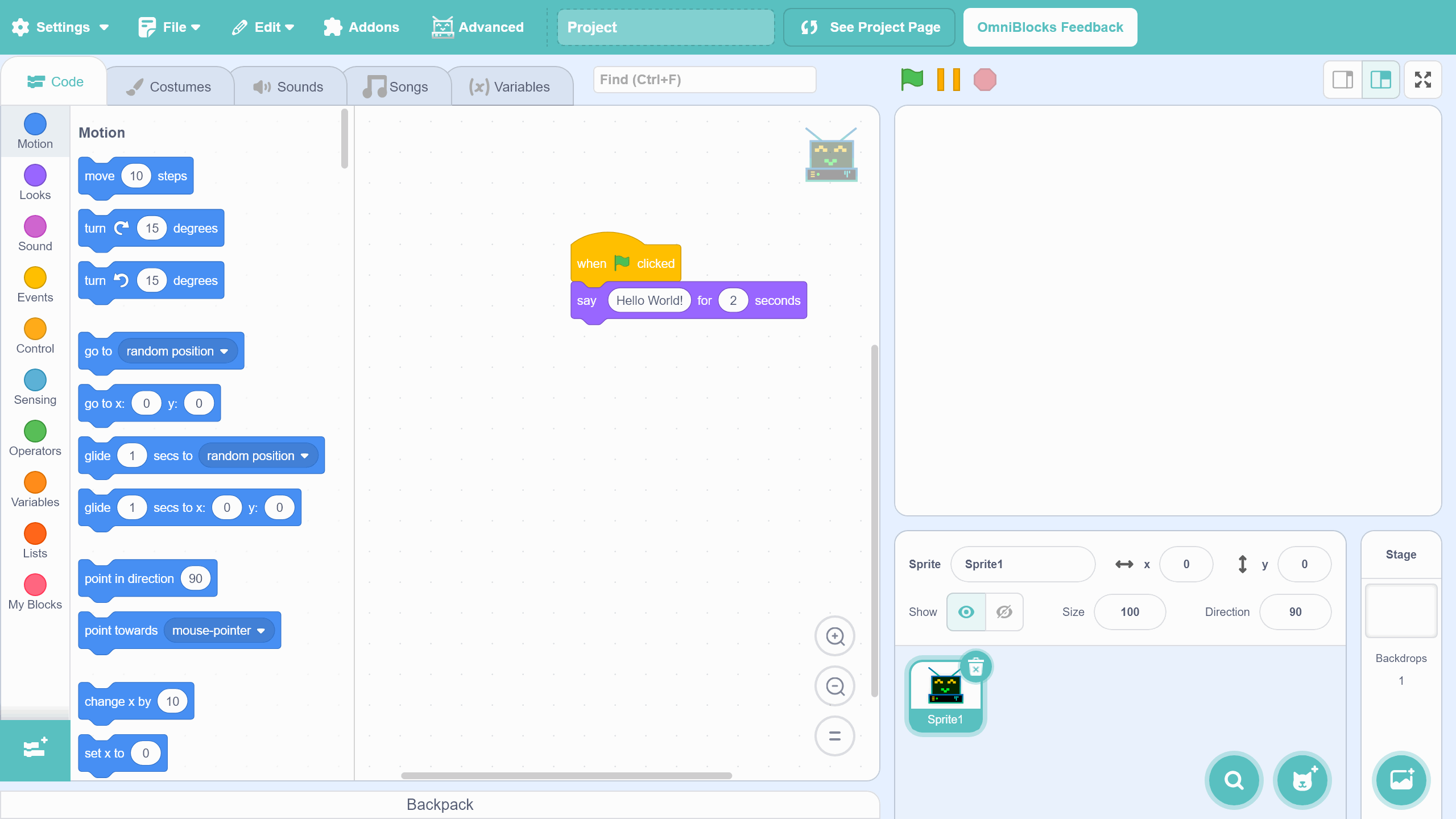Delete Sprite1 using the trash icon
The height and width of the screenshot is (819, 1456).
tap(976, 667)
